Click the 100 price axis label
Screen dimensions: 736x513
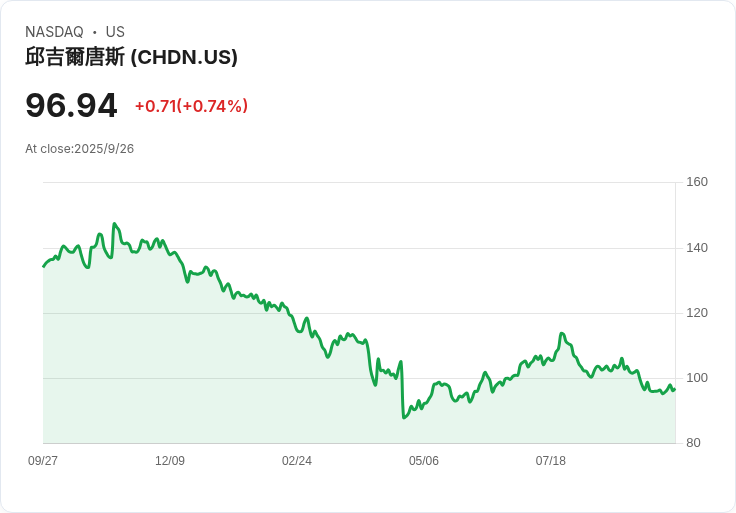click(697, 378)
